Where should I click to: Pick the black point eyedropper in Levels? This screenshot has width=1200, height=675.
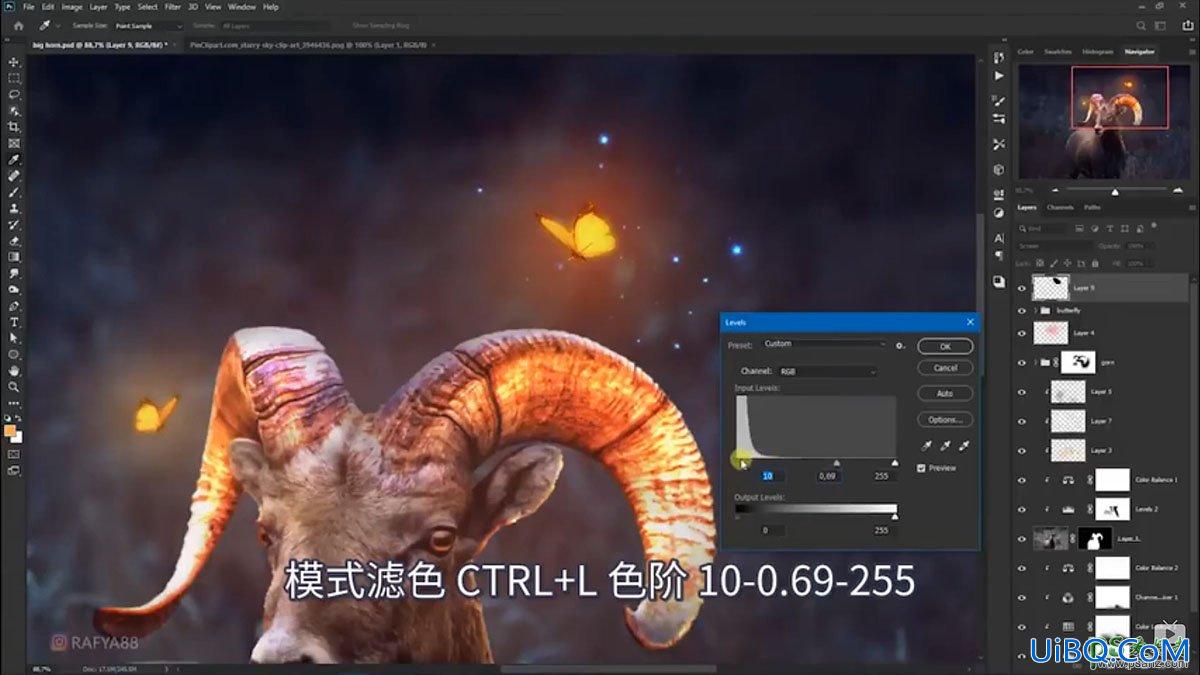click(x=925, y=446)
